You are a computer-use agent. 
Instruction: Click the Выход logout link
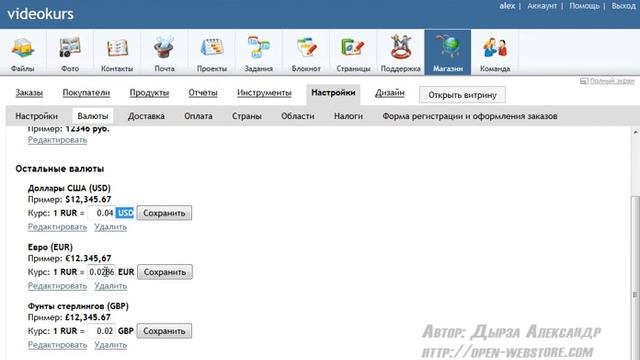point(623,6)
